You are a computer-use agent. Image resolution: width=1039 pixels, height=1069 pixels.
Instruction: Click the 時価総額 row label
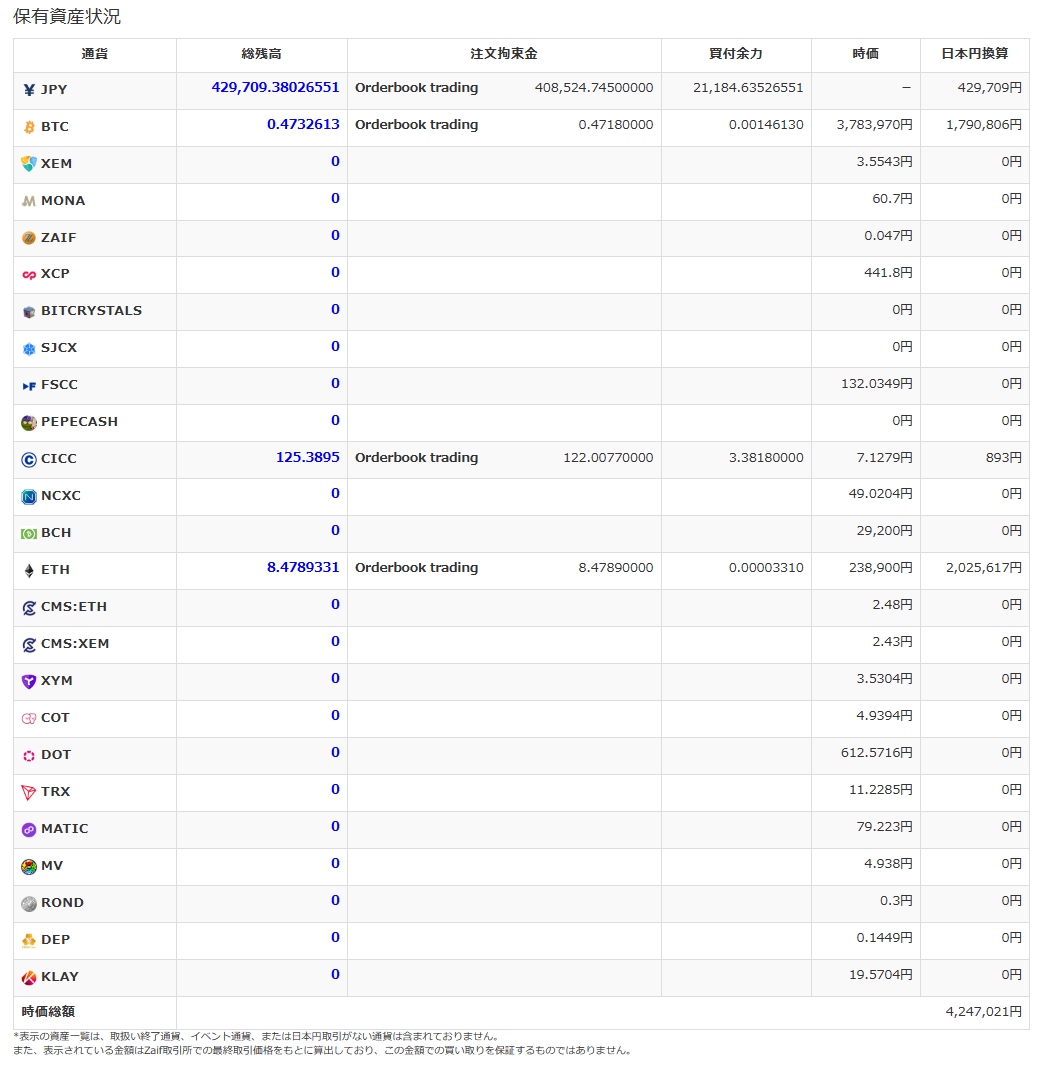click(x=48, y=1012)
